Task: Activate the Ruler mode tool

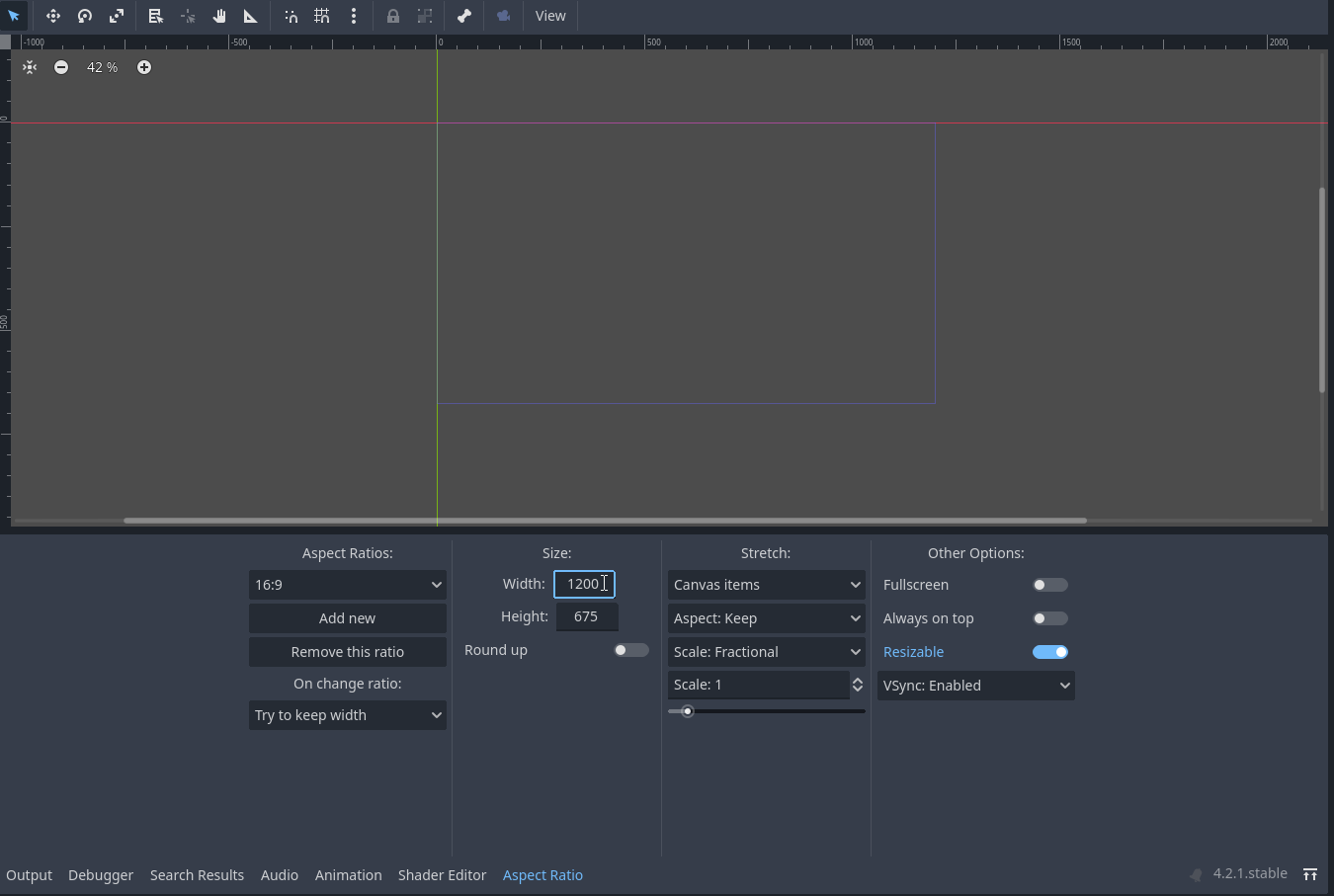Action: (x=251, y=16)
